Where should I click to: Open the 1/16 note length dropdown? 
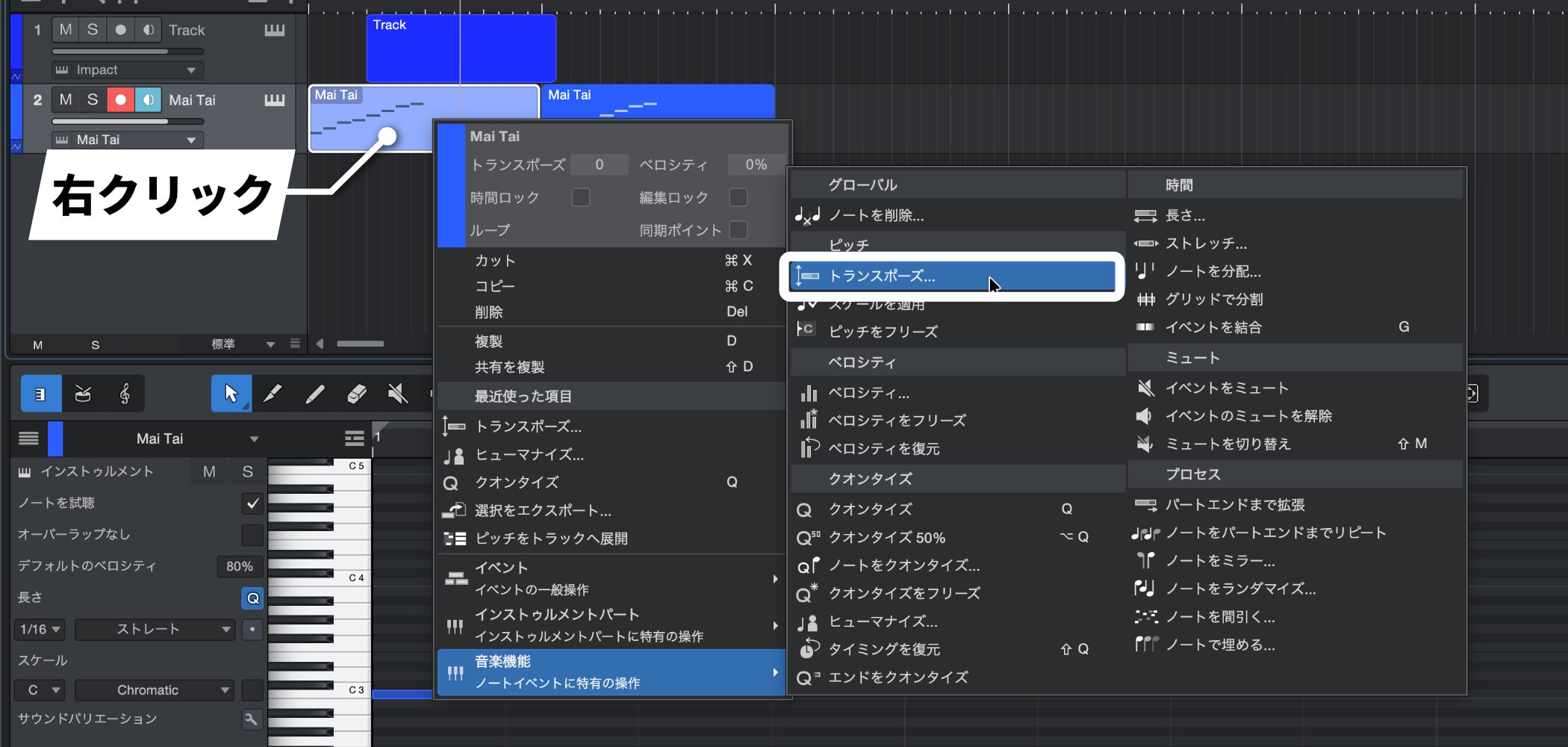[x=40, y=630]
